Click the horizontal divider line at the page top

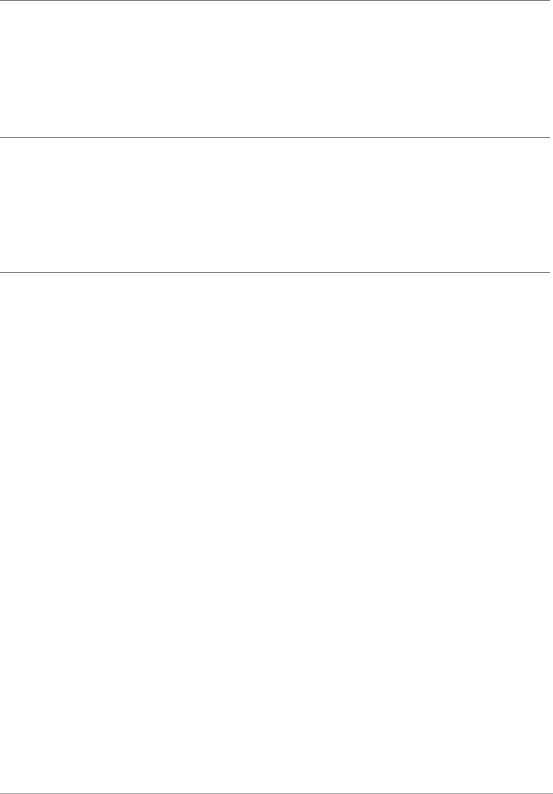coord(275,1)
